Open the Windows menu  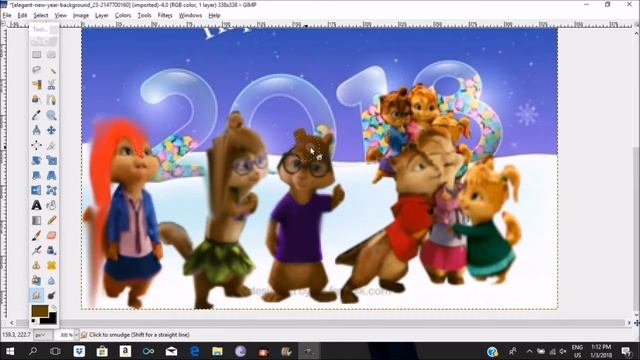(x=190, y=16)
